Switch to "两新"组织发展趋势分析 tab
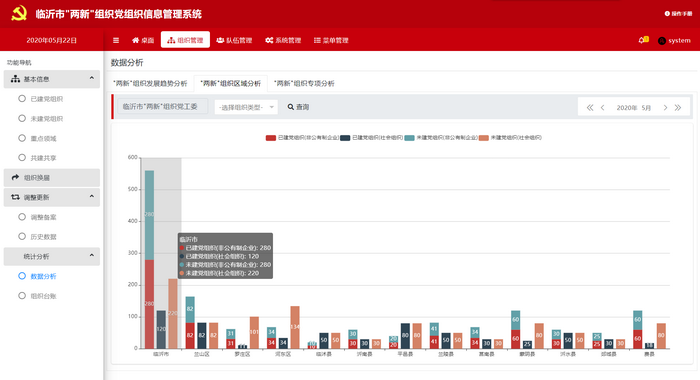The image size is (700, 380). 150,84
